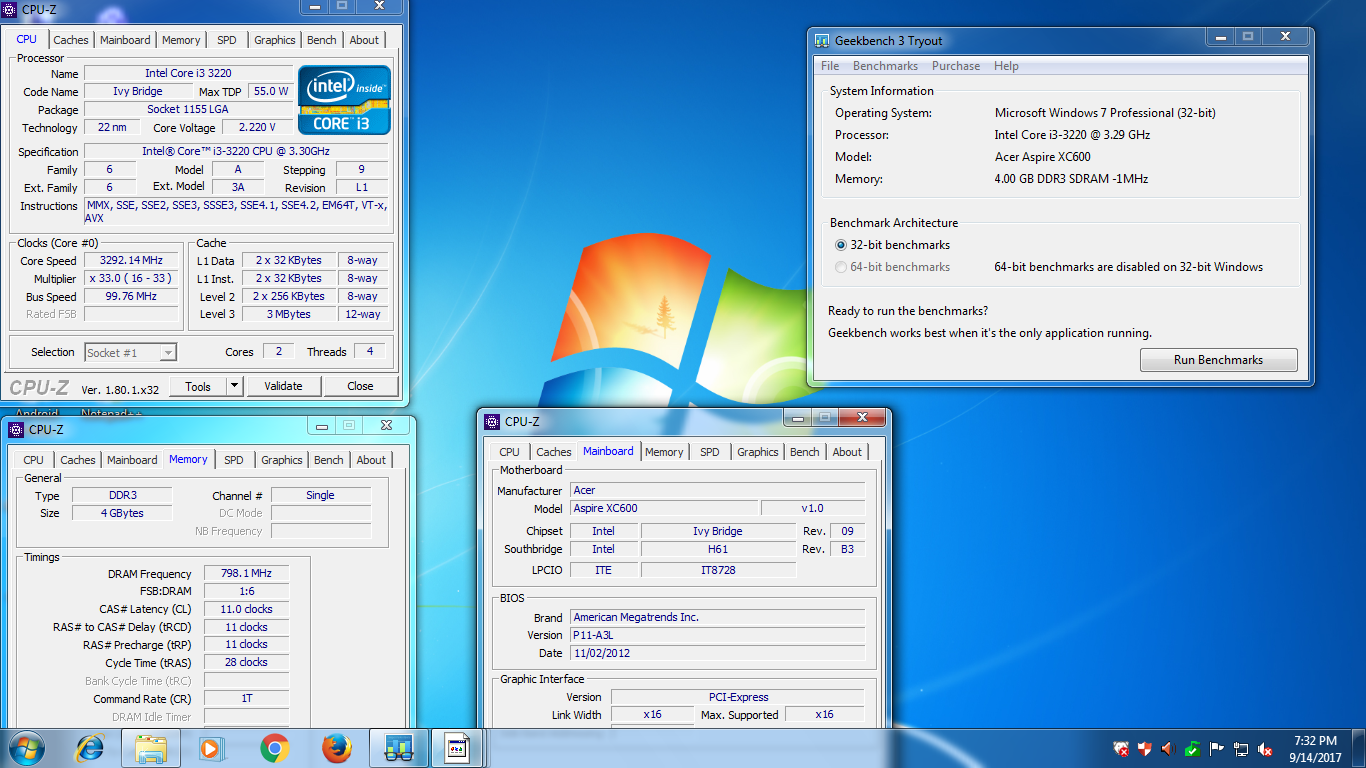Click the muted volume tray icon
The width and height of the screenshot is (1366, 768).
pyautogui.click(x=1265, y=748)
